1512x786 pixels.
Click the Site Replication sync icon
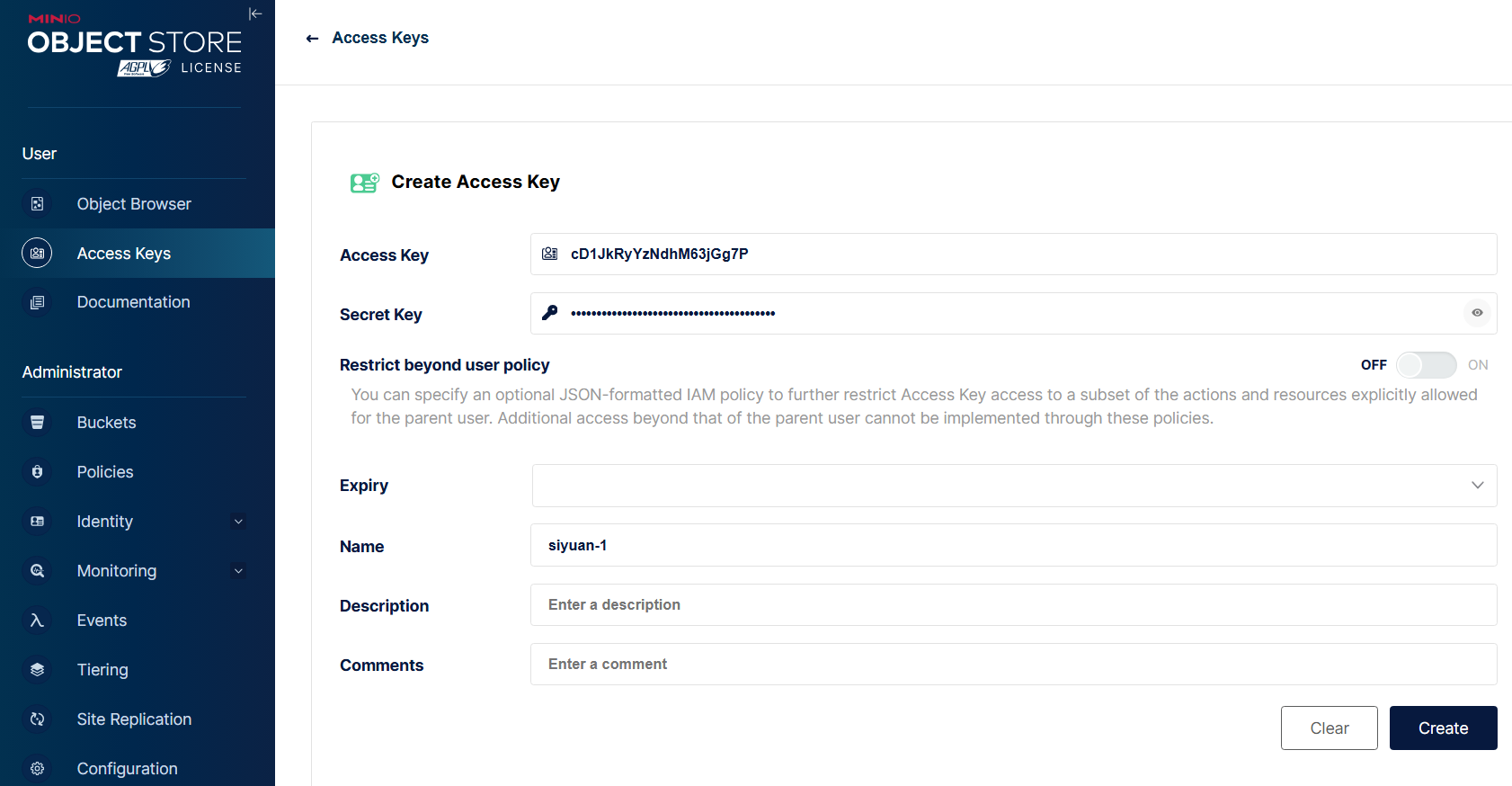37,719
